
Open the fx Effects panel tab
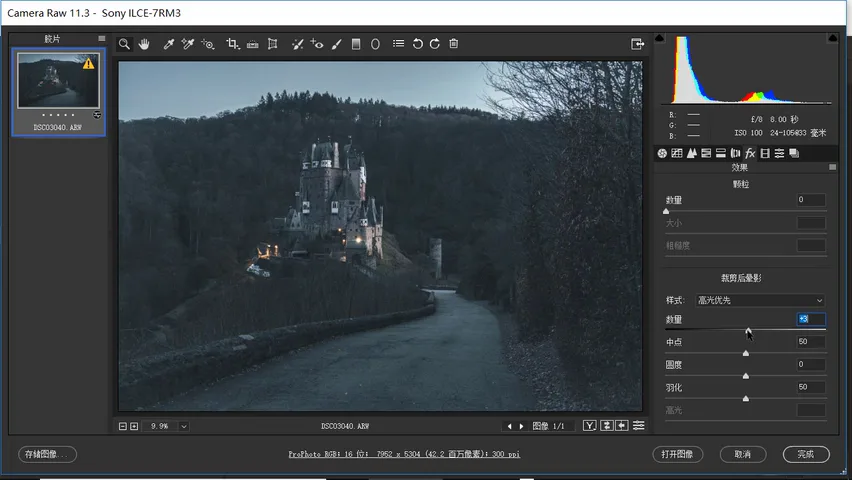click(x=750, y=153)
